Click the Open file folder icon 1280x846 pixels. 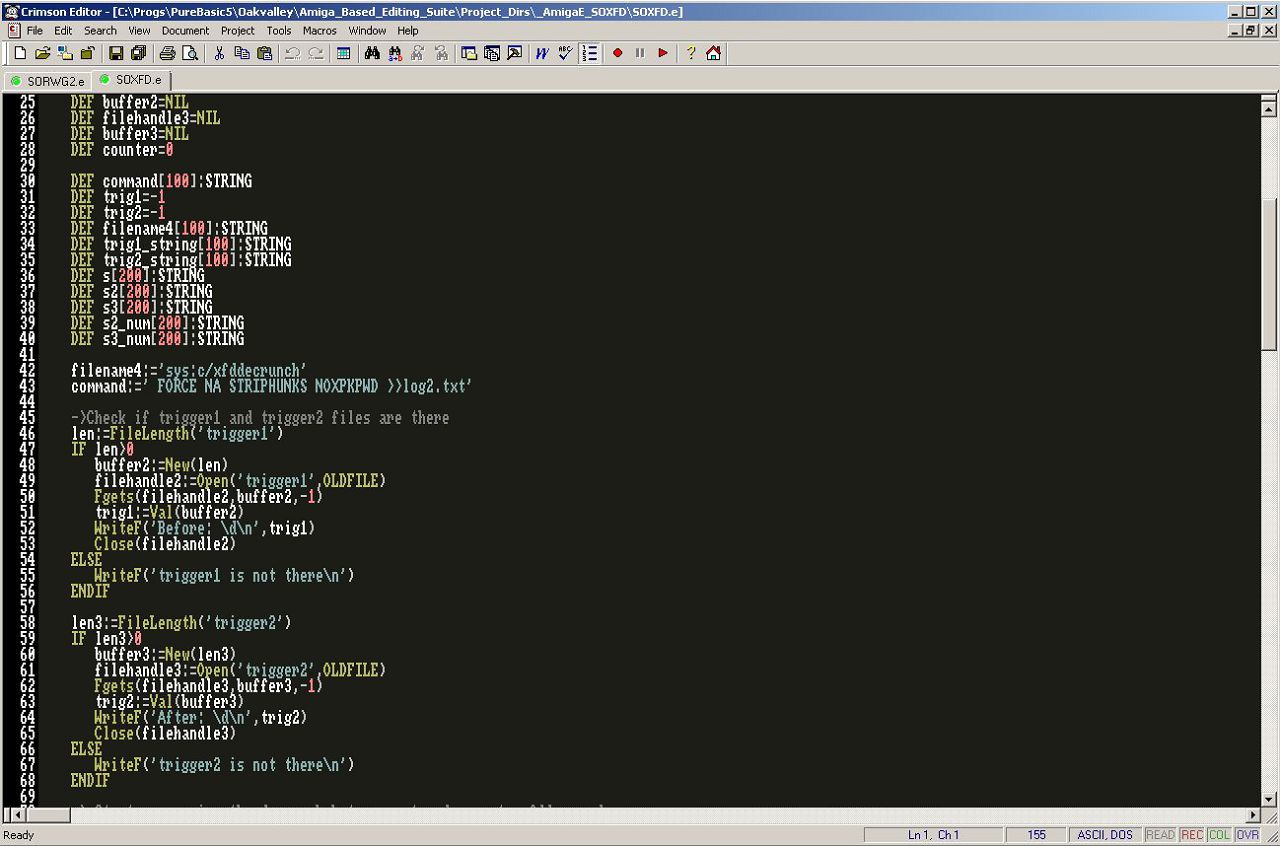(42, 54)
